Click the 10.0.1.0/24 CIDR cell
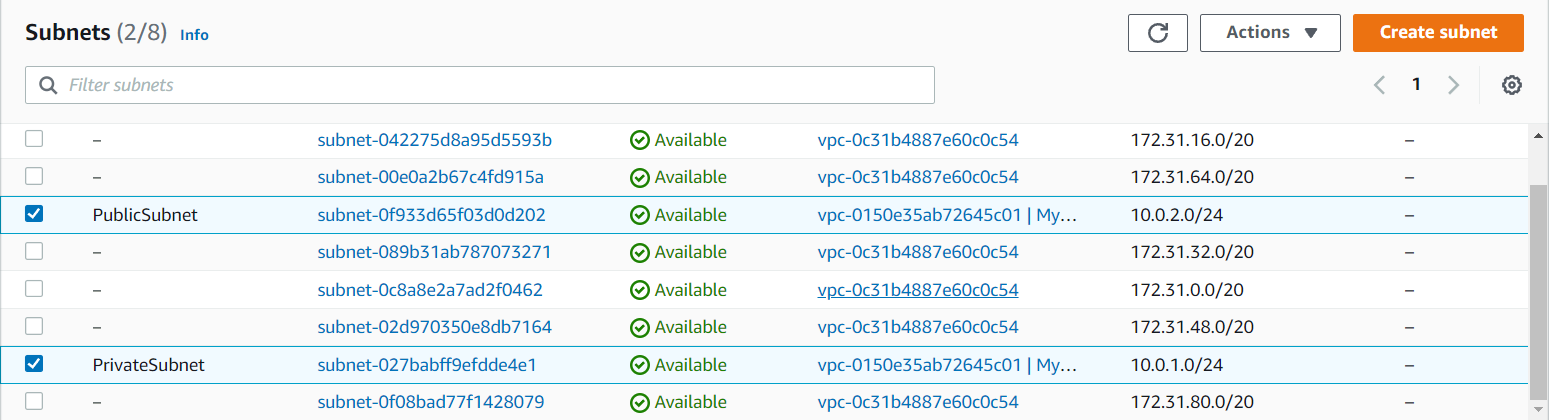Image resolution: width=1551 pixels, height=420 pixels. pyautogui.click(x=1178, y=365)
